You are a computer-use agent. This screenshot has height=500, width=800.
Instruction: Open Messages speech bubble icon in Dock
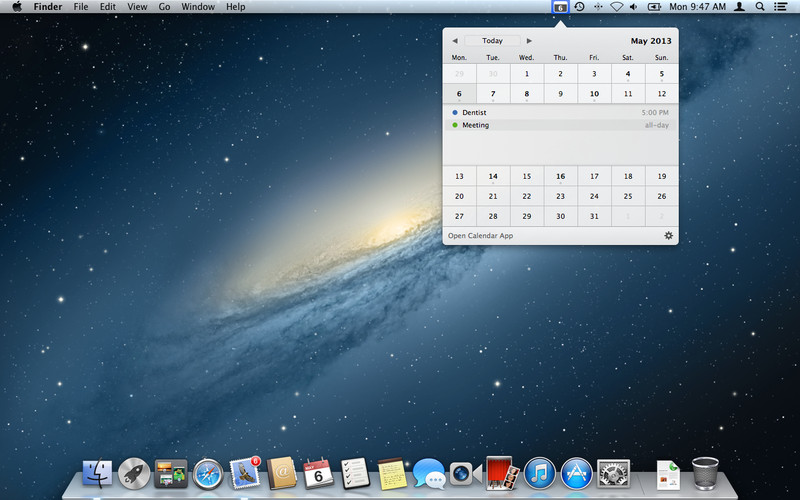(429, 474)
